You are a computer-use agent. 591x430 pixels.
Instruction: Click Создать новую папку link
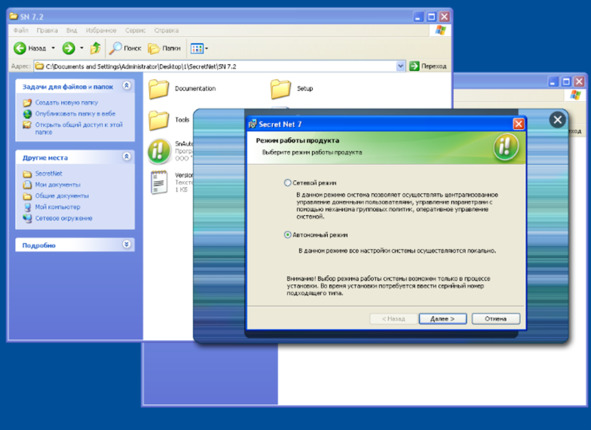pos(66,103)
